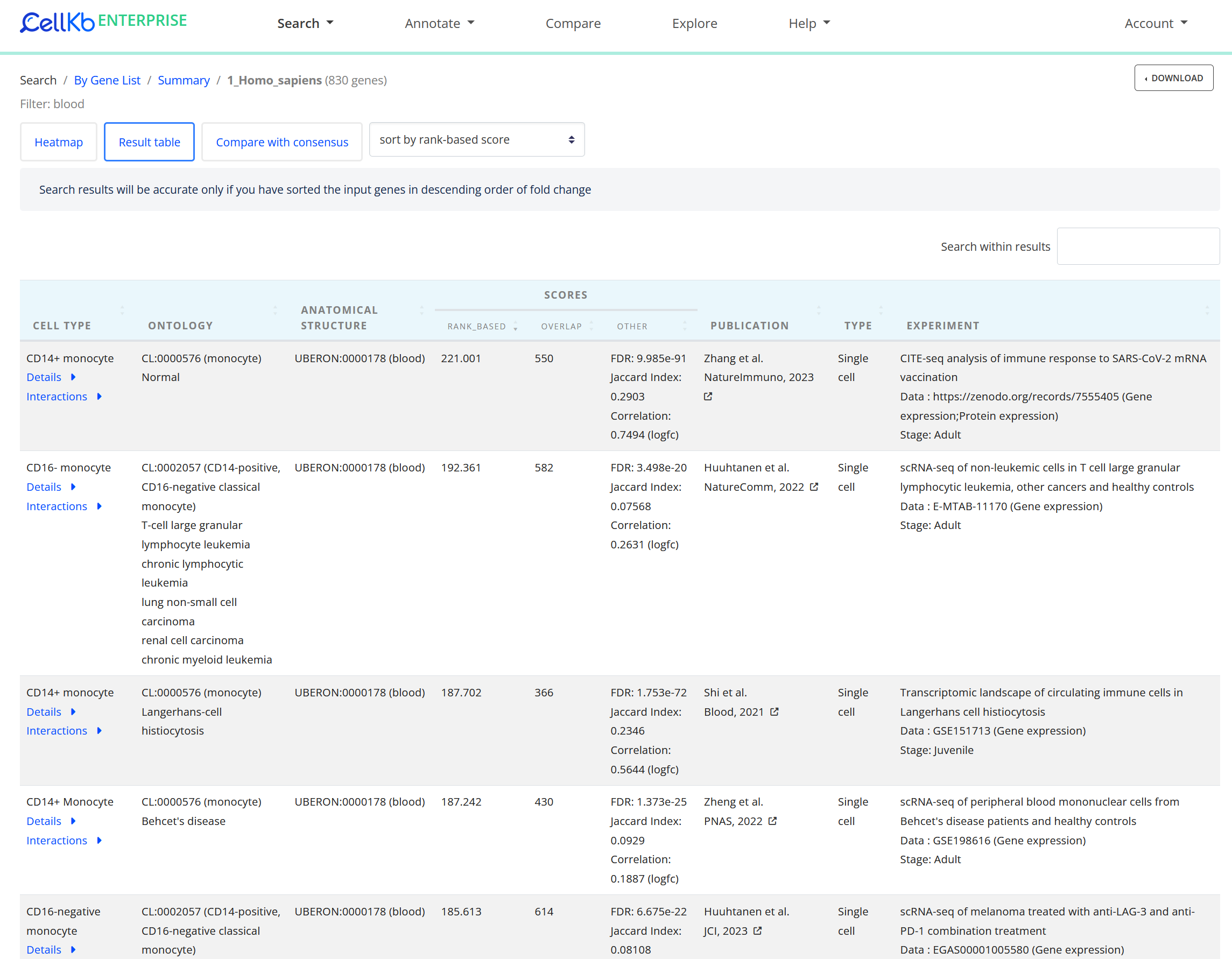Select the 1_Homo_sapiens breadcrumb text
Viewport: 1232px width, 959px height.
click(274, 80)
